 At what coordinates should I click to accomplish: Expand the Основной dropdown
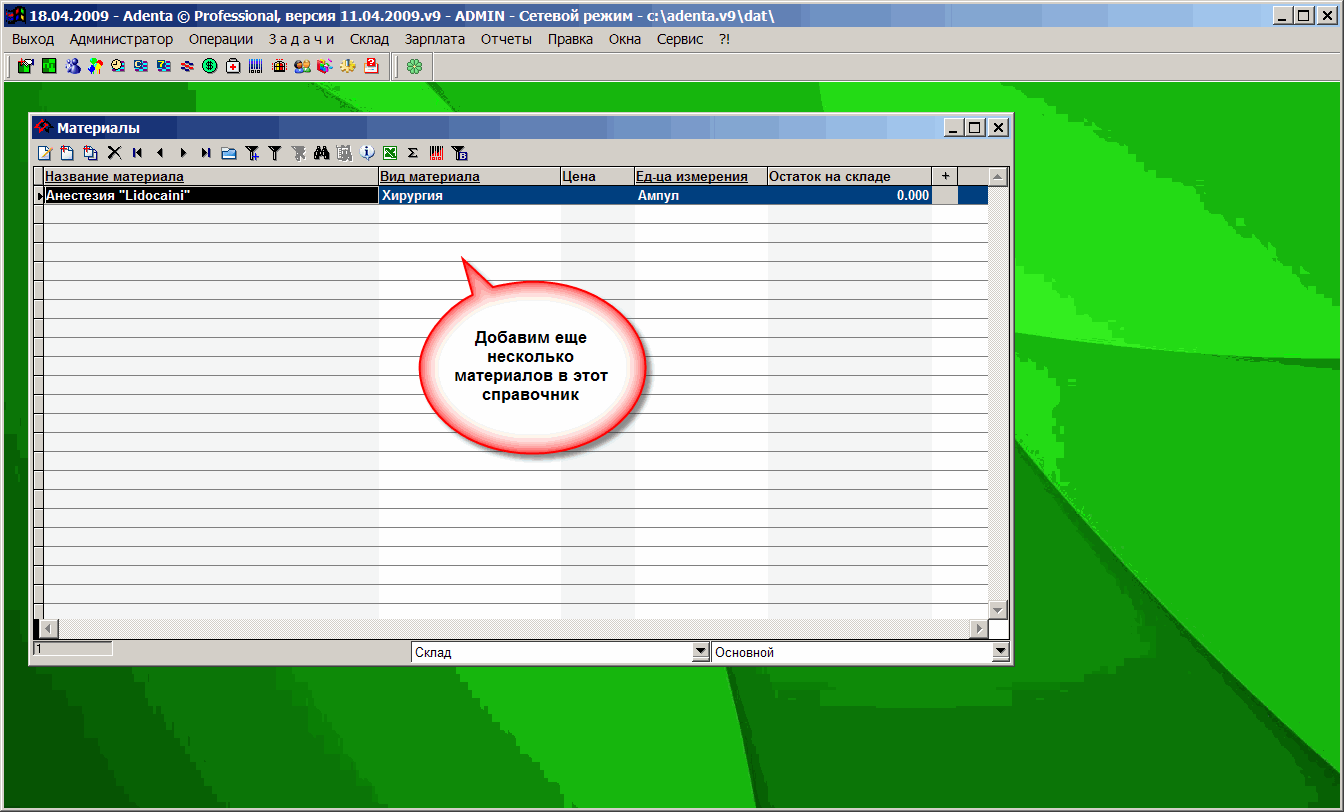pyautogui.click(x=1000, y=652)
